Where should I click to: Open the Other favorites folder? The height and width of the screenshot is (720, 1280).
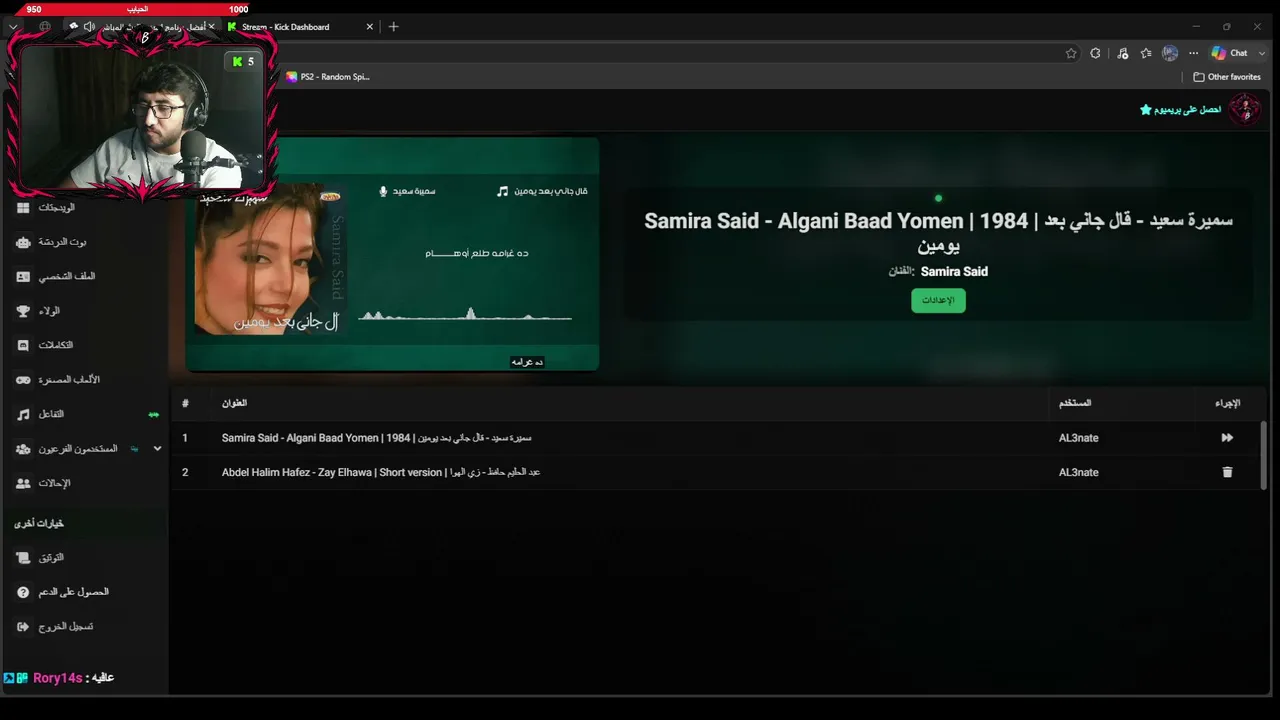click(1227, 77)
